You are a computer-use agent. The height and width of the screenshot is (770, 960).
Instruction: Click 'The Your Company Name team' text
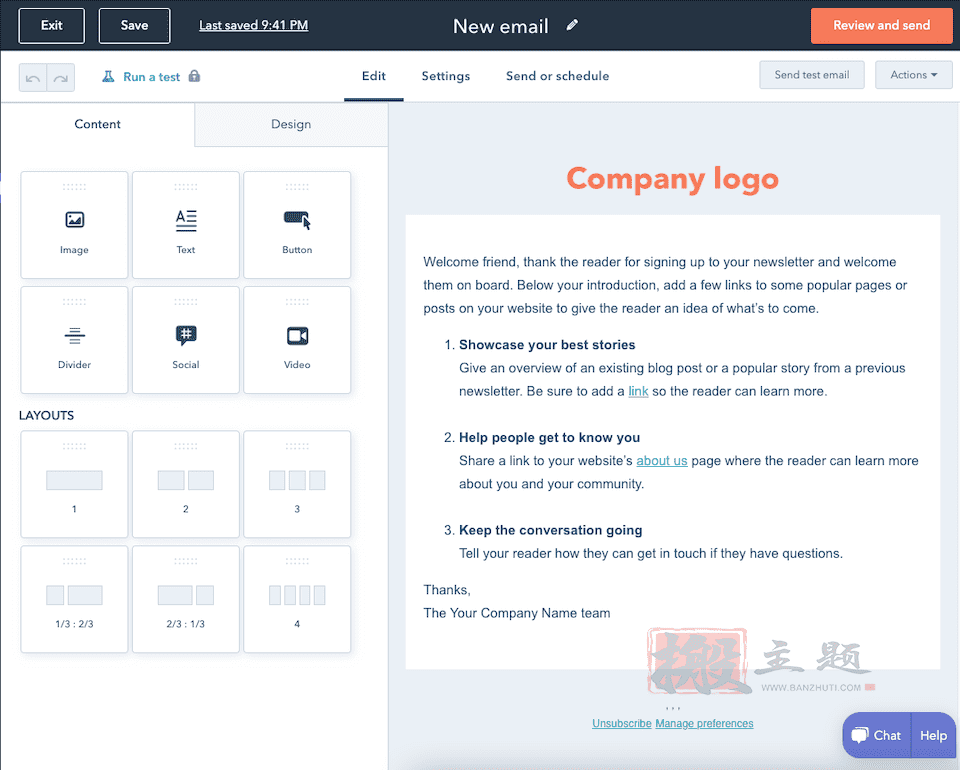pos(517,613)
